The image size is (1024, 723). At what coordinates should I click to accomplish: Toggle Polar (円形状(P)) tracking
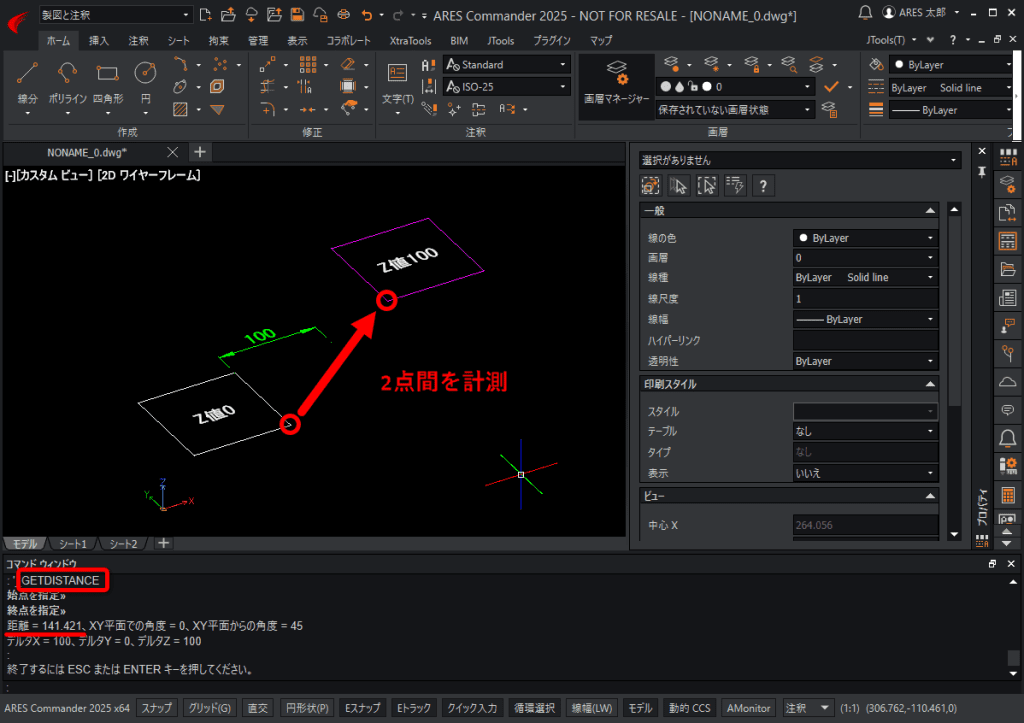click(x=307, y=708)
